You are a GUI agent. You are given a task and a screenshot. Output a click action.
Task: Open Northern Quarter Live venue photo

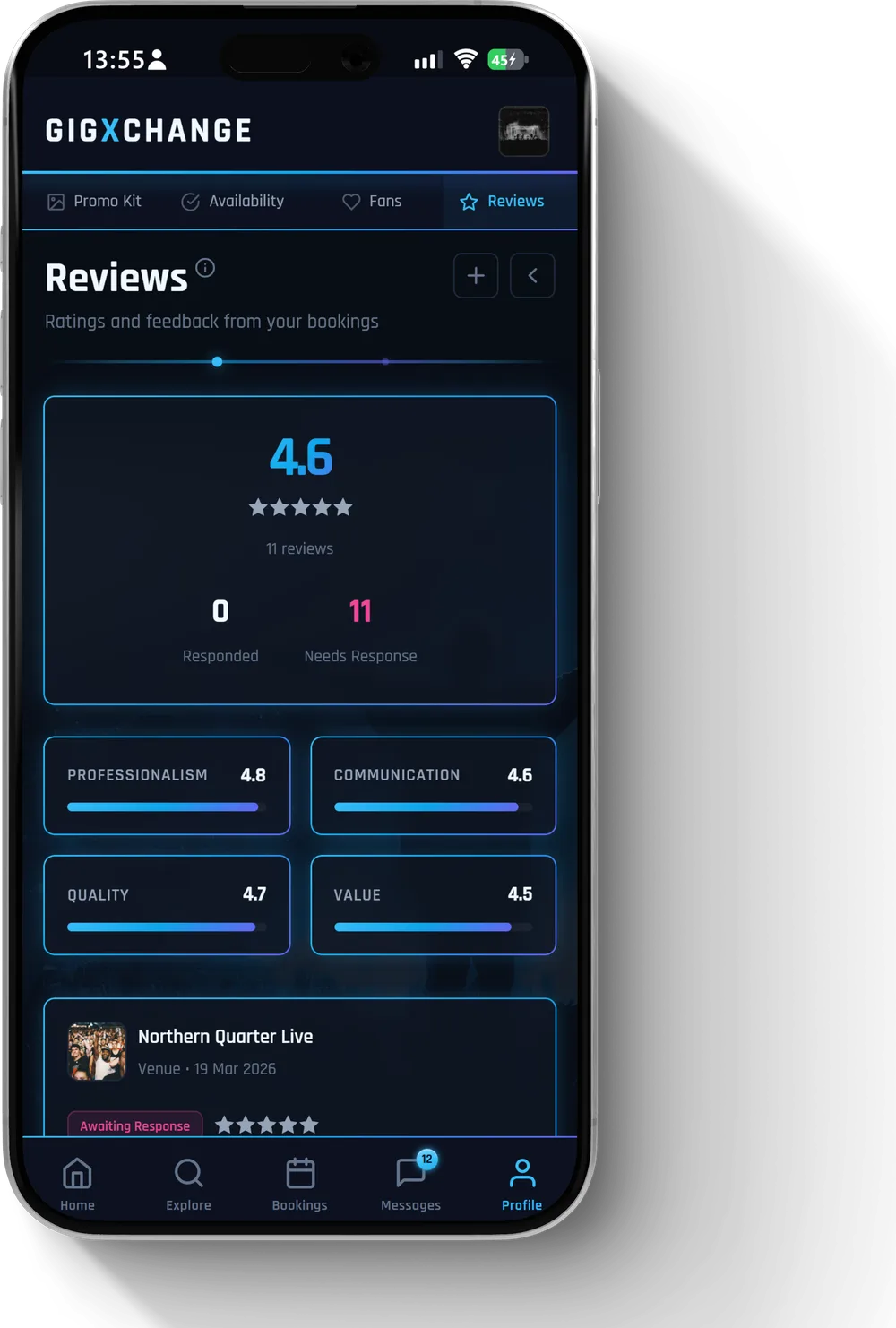coord(97,1051)
